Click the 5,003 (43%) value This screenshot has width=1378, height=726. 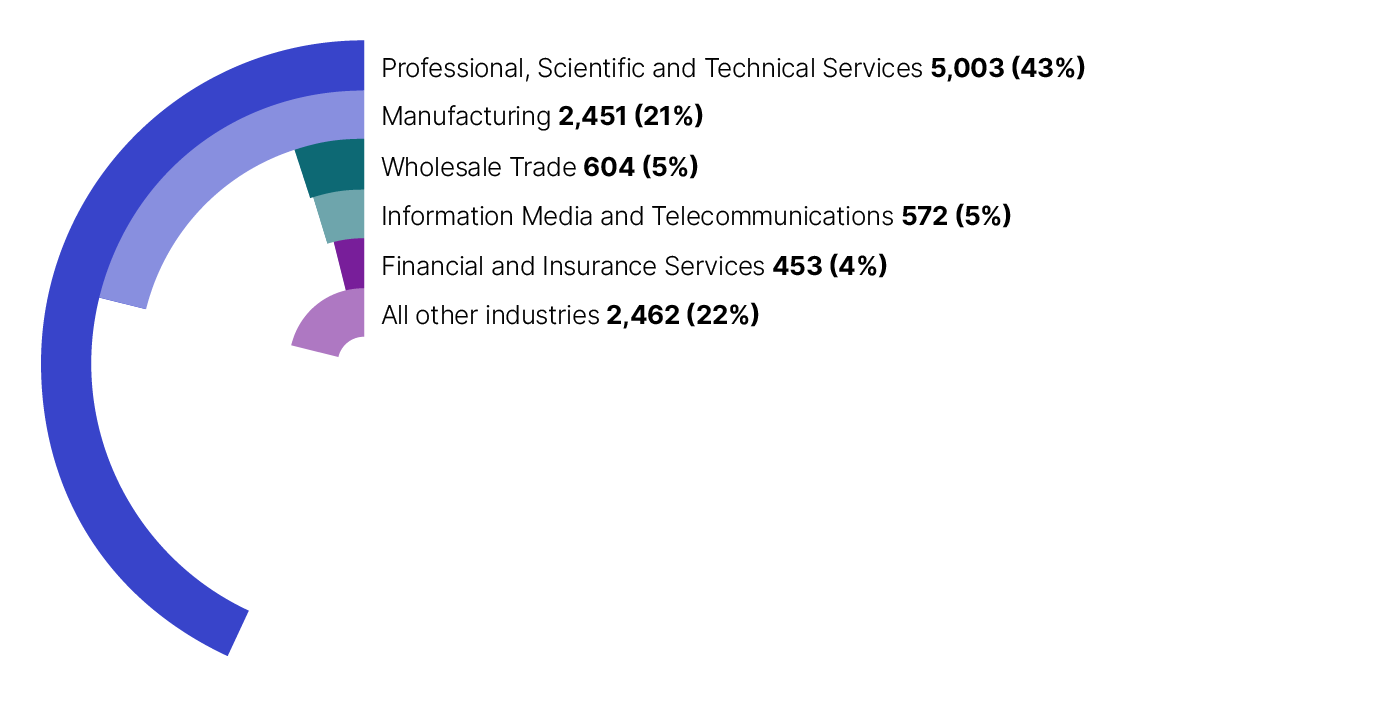1007,68
